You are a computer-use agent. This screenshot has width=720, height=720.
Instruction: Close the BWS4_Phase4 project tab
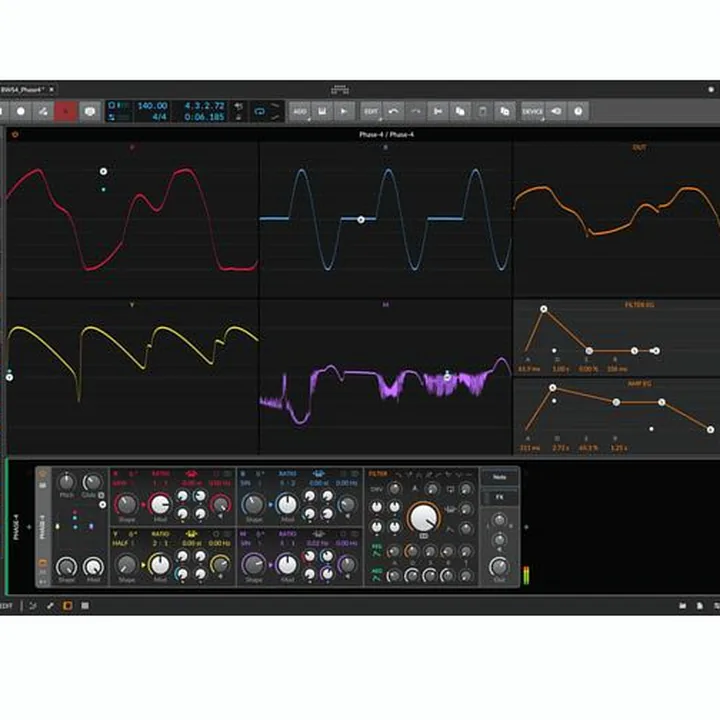coord(51,90)
